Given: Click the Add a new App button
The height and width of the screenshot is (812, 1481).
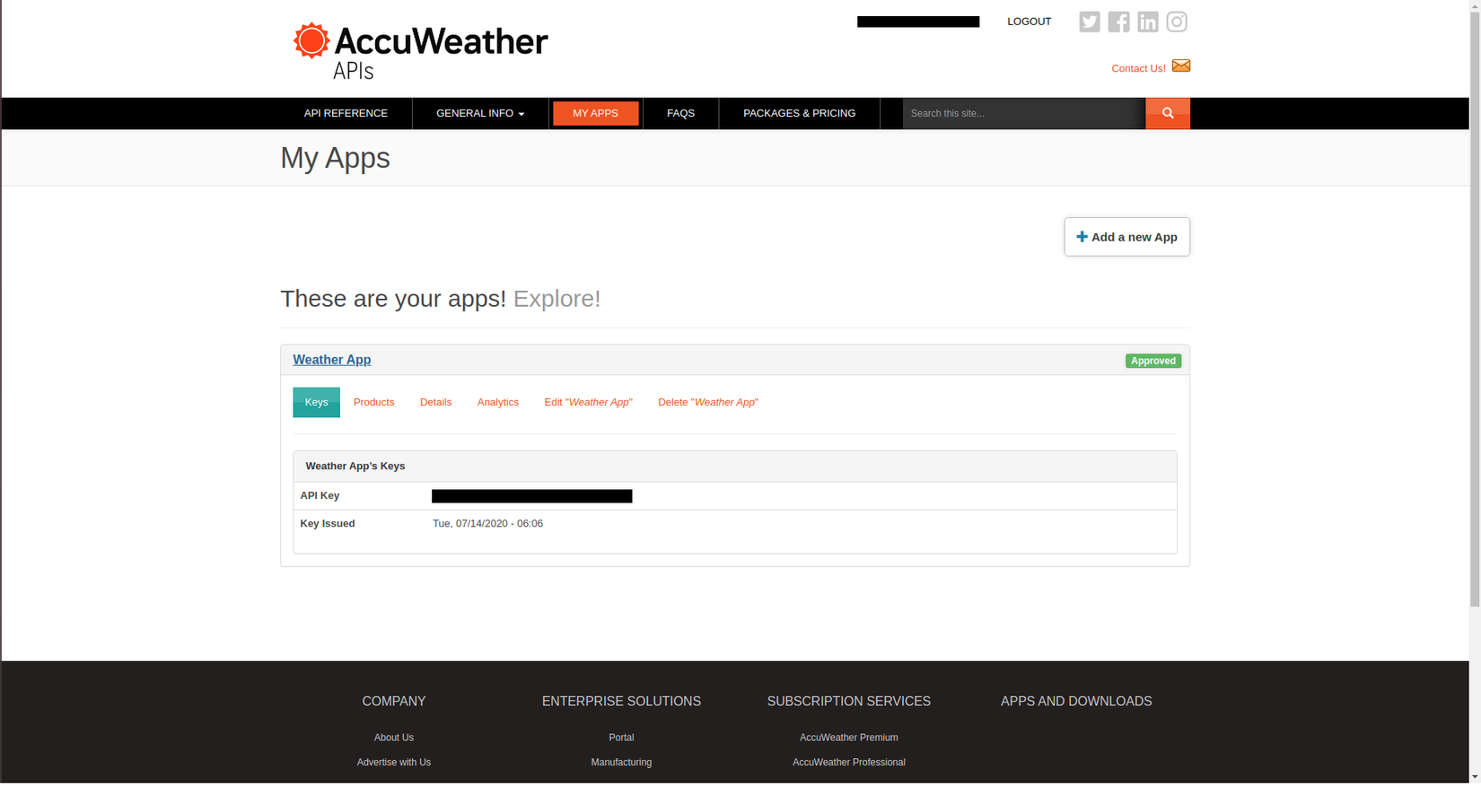Looking at the screenshot, I should coord(1127,237).
